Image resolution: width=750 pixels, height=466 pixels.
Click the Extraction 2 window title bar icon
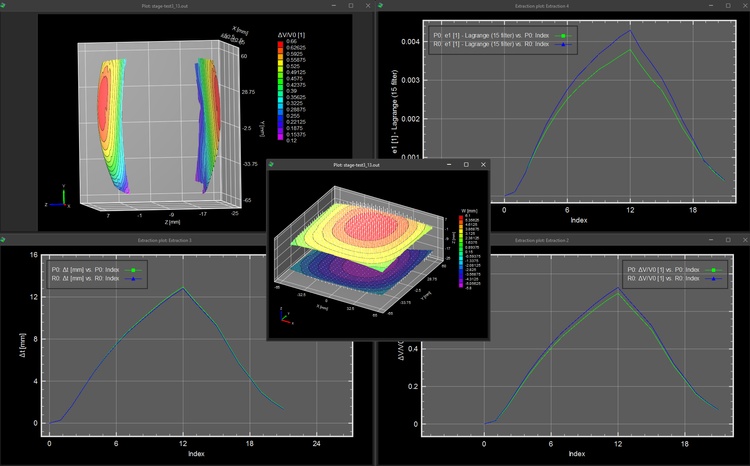tap(381, 241)
